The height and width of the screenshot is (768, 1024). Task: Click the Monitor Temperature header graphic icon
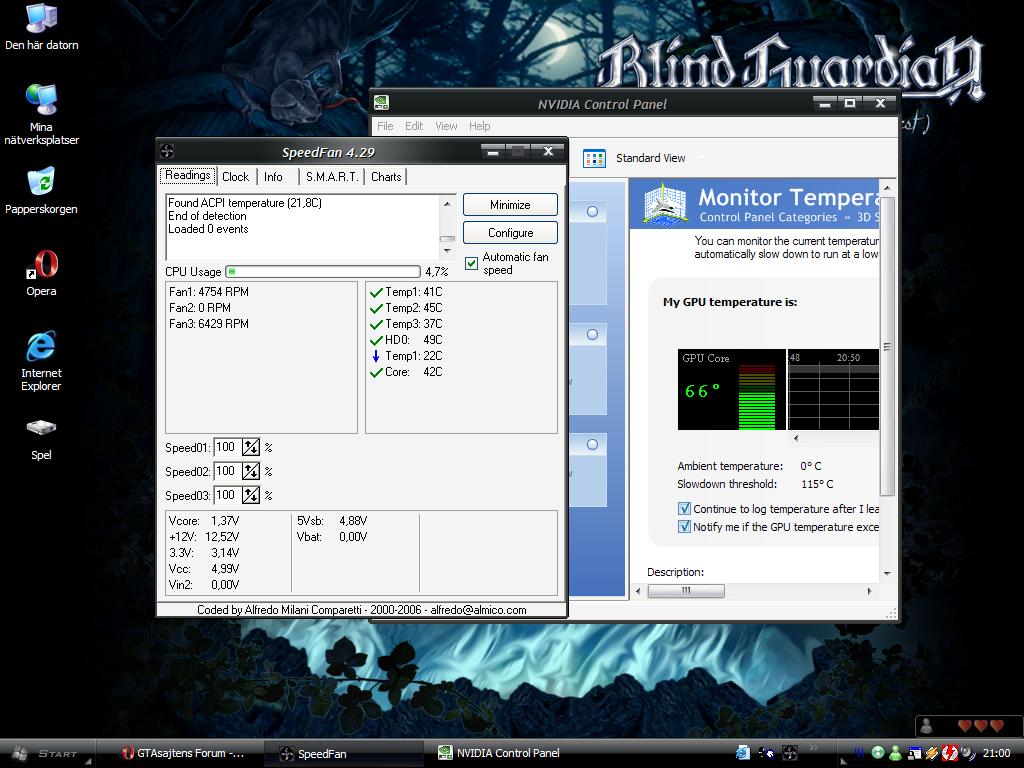pyautogui.click(x=665, y=204)
